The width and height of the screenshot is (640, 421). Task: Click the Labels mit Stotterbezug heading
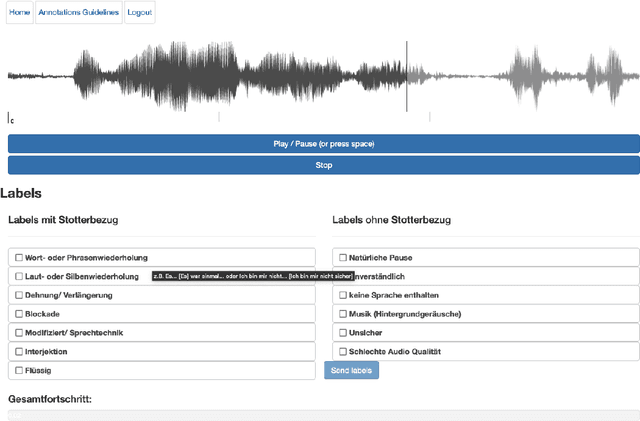(63, 220)
